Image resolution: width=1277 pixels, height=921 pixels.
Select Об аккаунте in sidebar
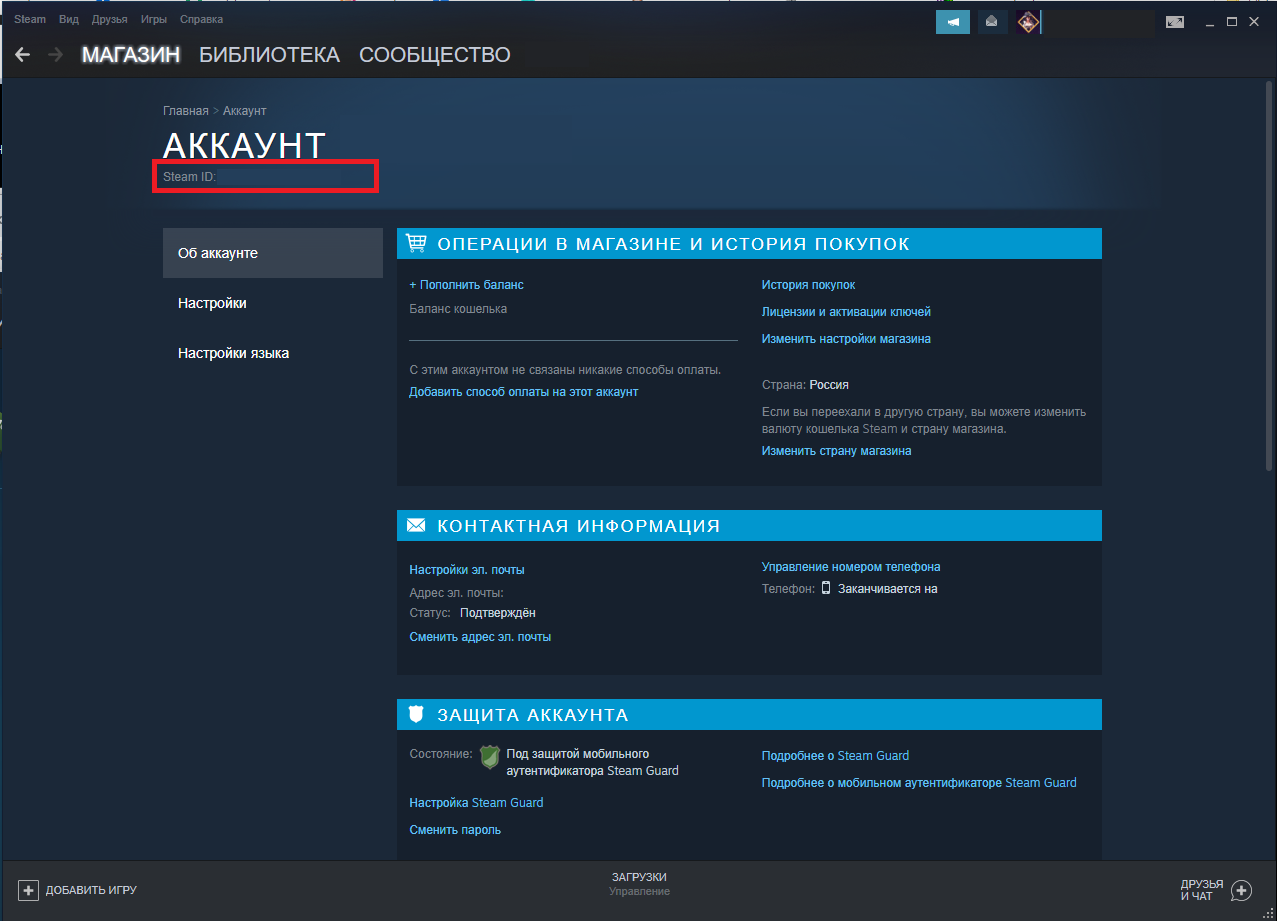pyautogui.click(x=273, y=253)
